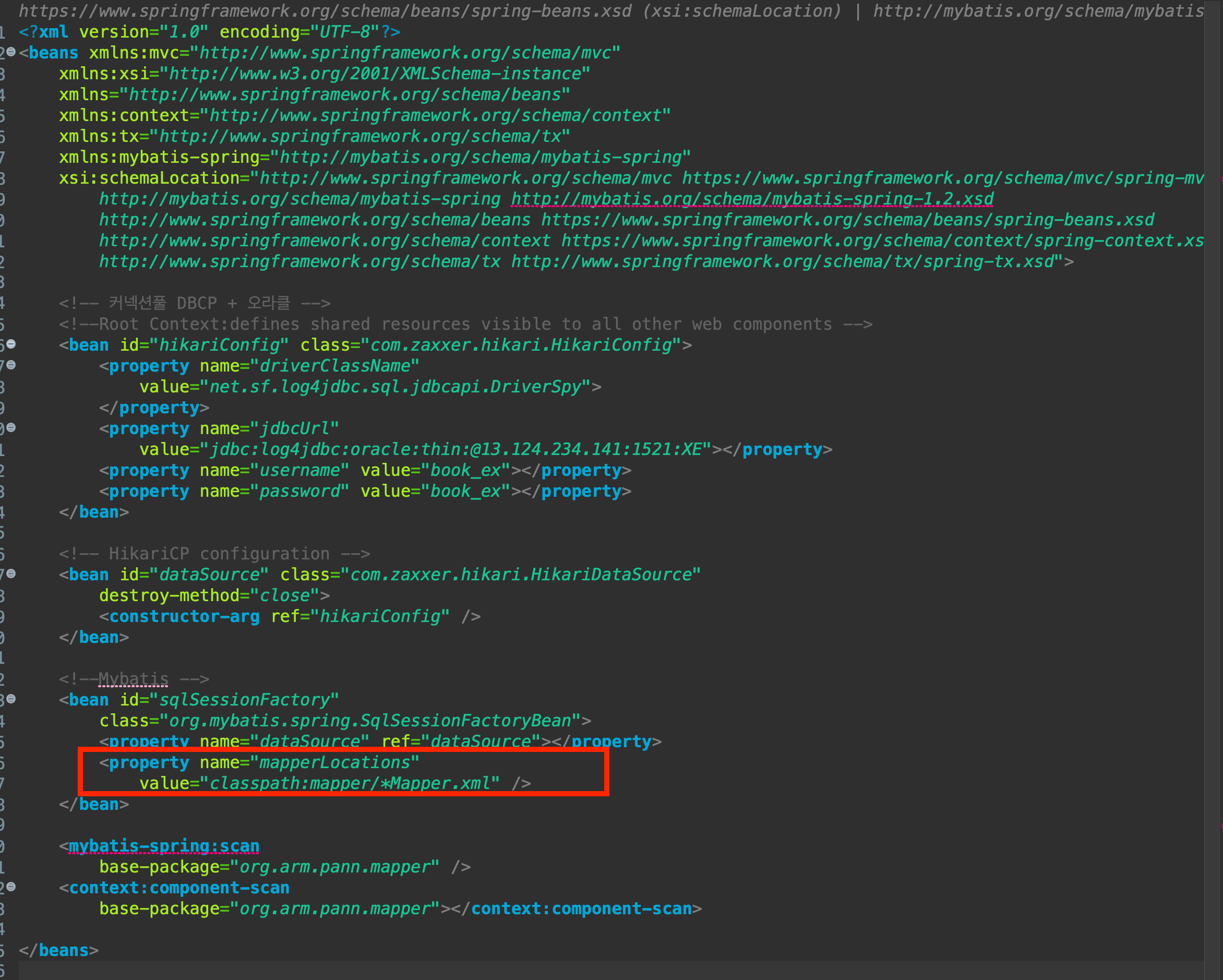
Task: Place cursor in mapperLocations property name
Action: [x=334, y=763]
